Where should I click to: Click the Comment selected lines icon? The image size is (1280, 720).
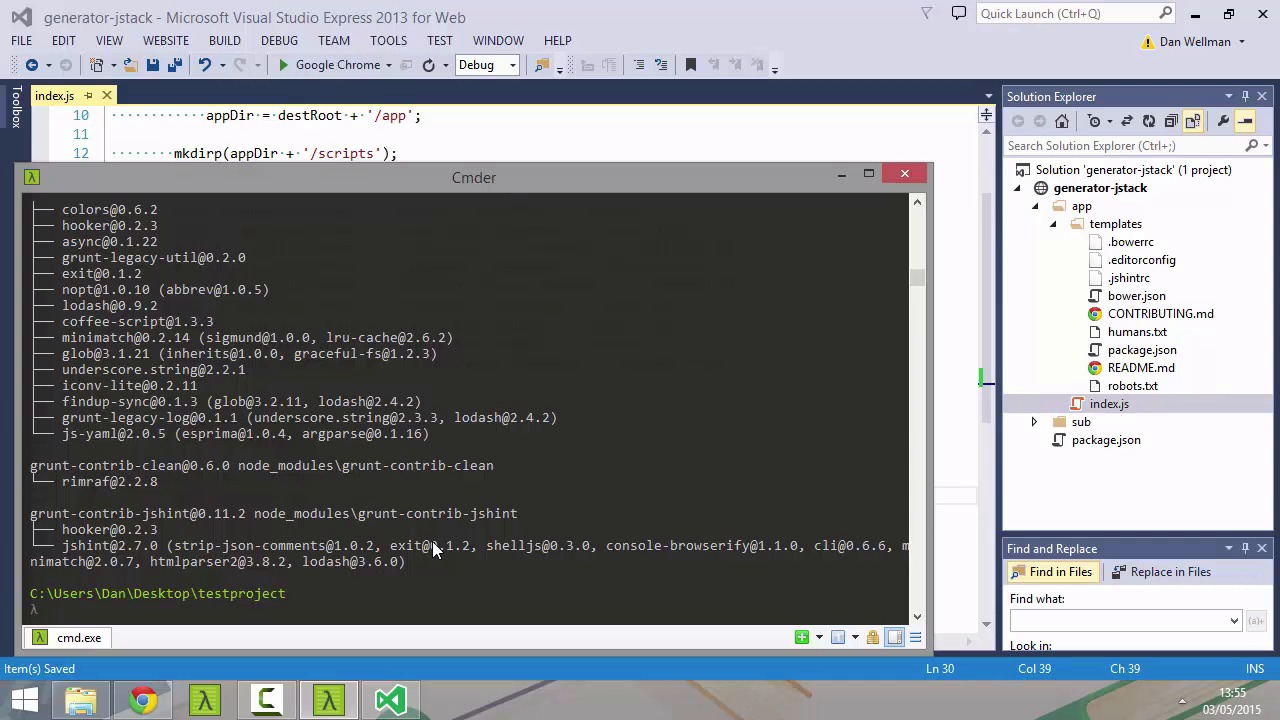638,65
